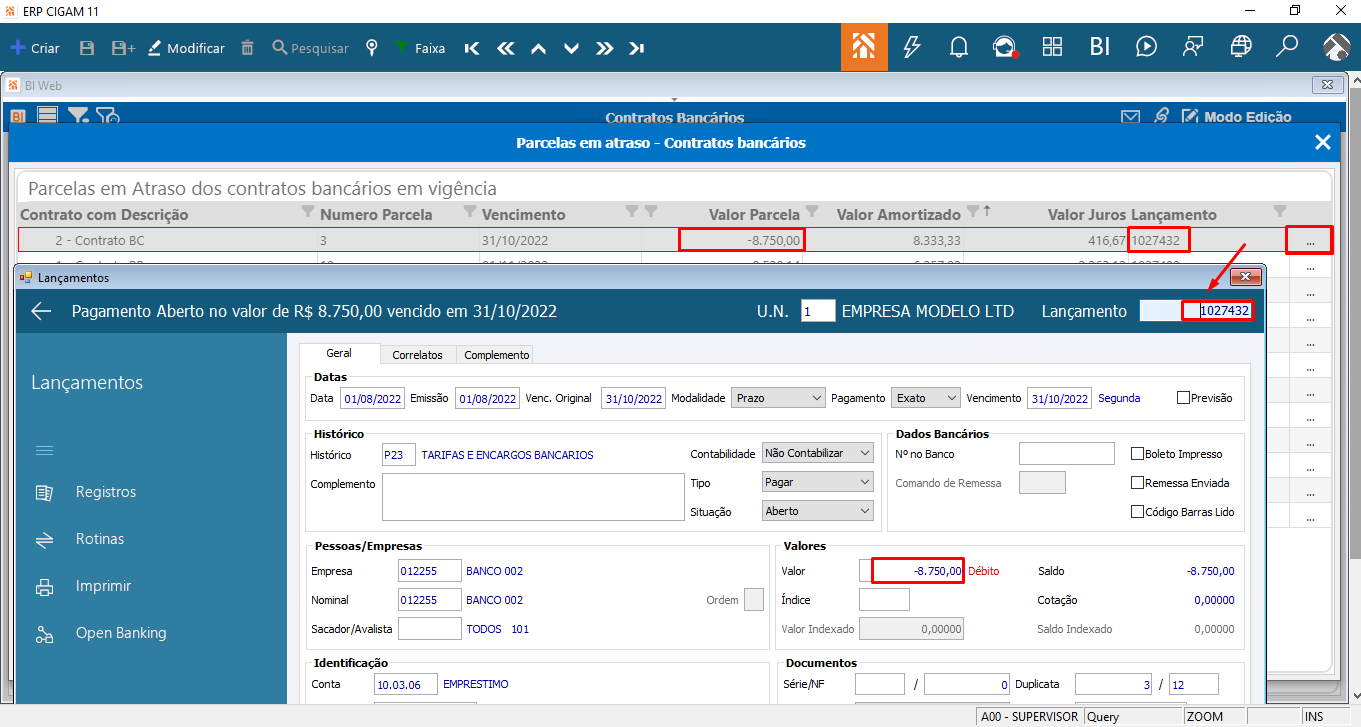Click the Complemento text area
Image resolution: width=1361 pixels, height=727 pixels.
tap(531, 497)
